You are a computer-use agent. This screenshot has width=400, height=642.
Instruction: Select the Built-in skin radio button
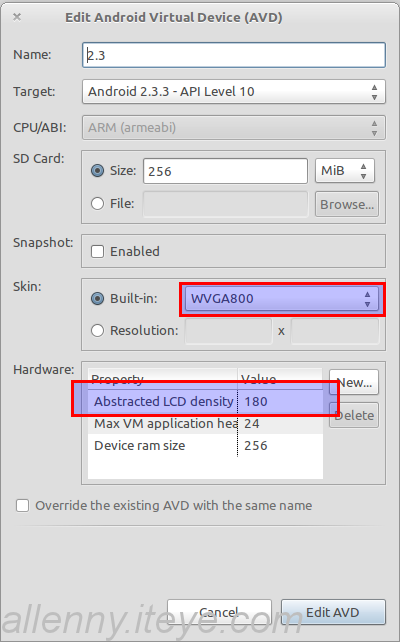(x=97, y=298)
